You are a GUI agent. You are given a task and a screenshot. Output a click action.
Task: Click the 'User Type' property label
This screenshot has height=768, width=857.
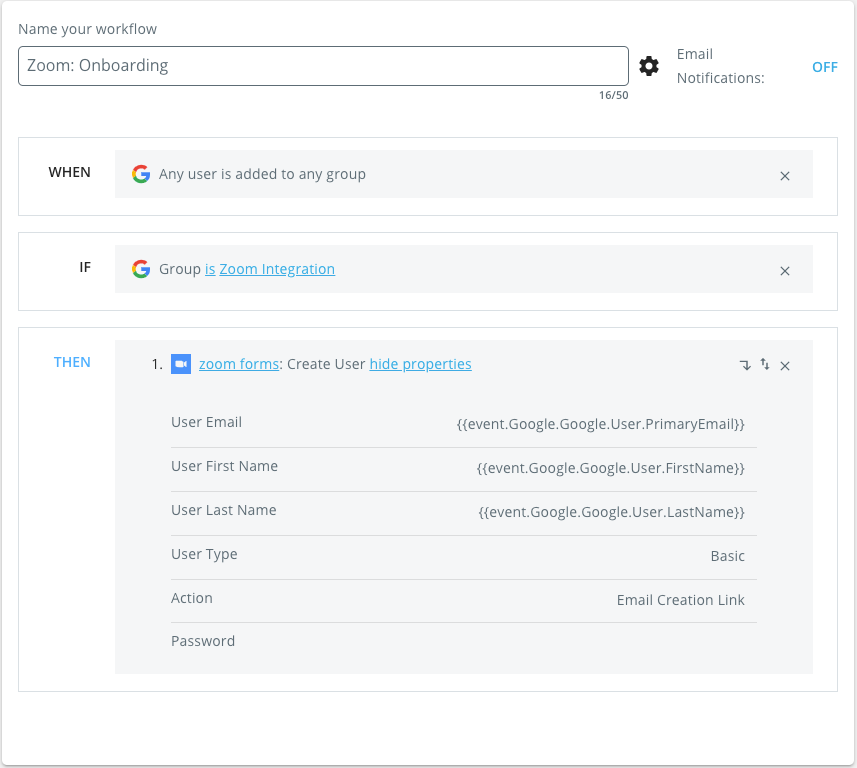coord(204,554)
